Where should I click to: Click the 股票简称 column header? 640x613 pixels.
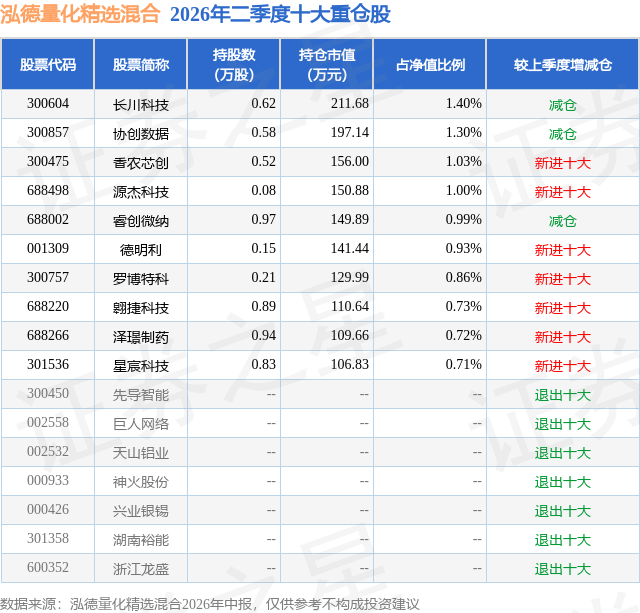(141, 64)
